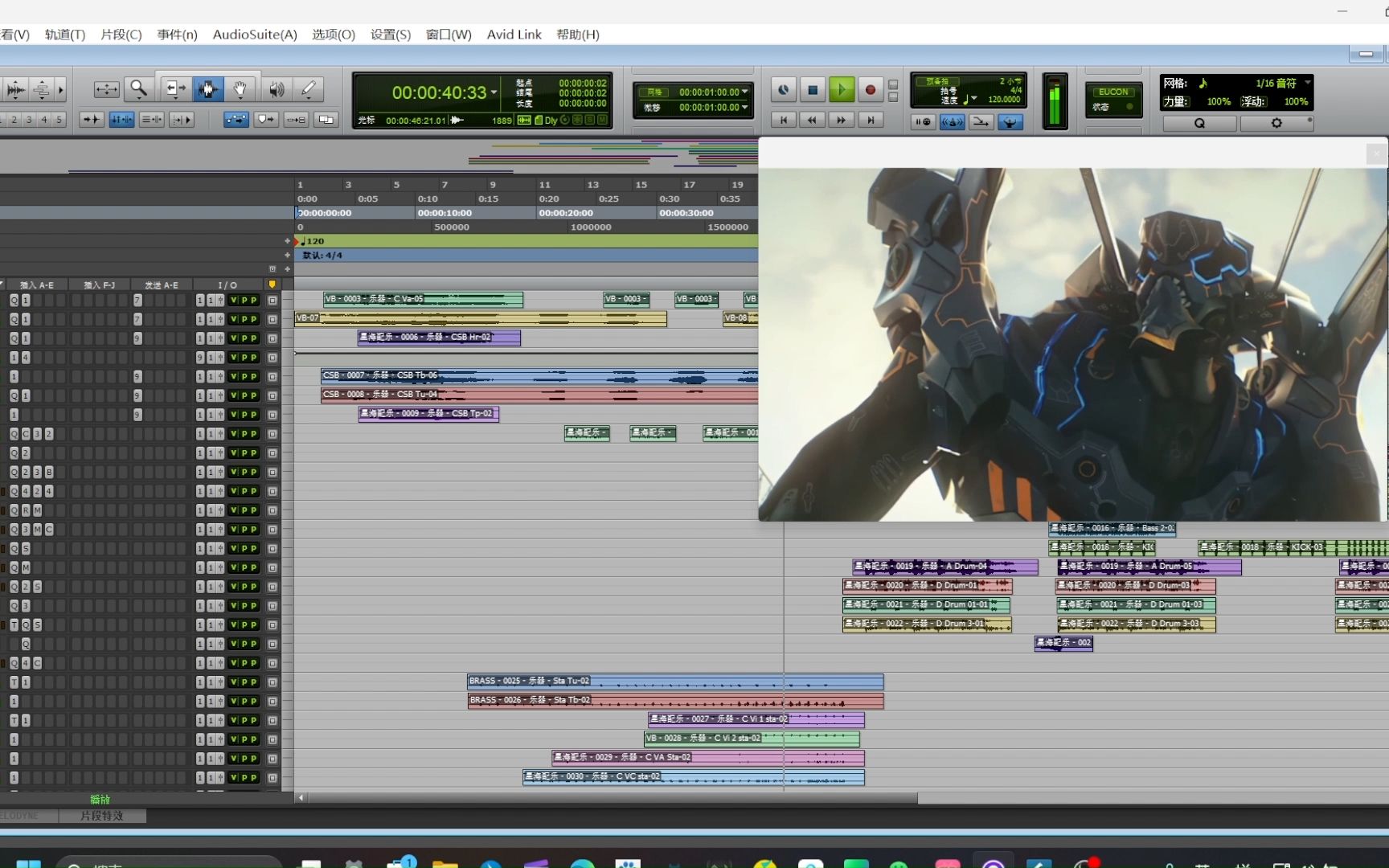
Task: Expand the meter ruler plus button
Action: 287,255
